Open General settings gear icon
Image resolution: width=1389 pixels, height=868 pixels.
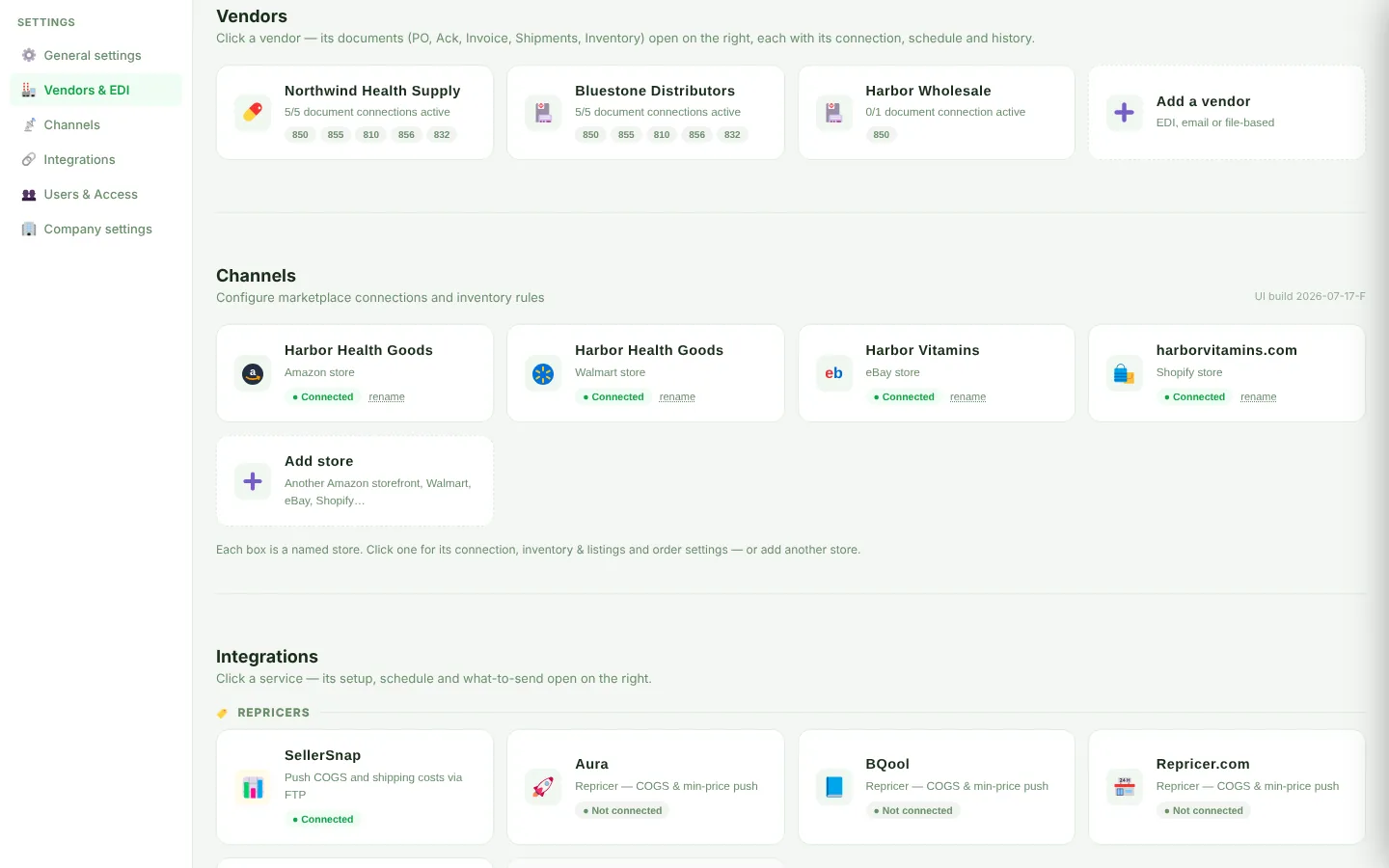coord(29,55)
